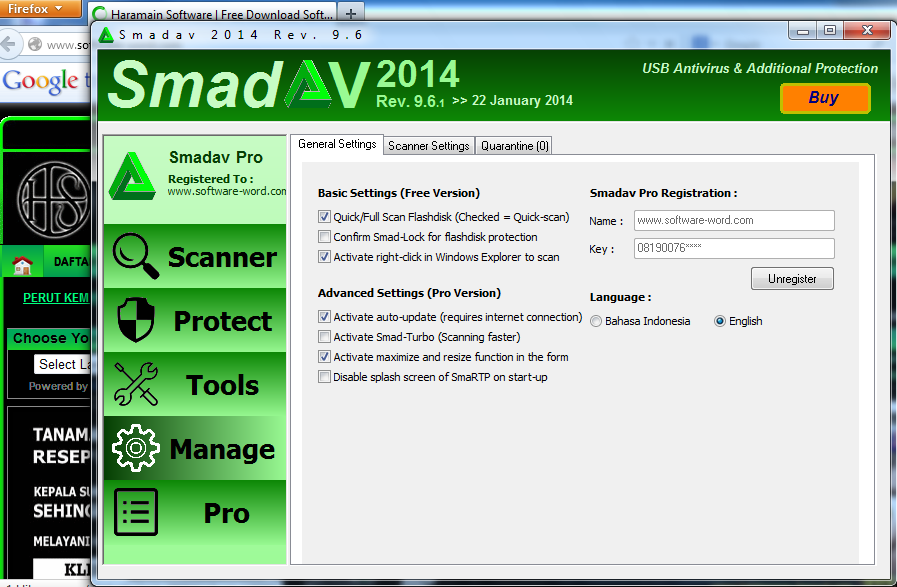Click 'MELAYANI' text on webpage

point(62,541)
